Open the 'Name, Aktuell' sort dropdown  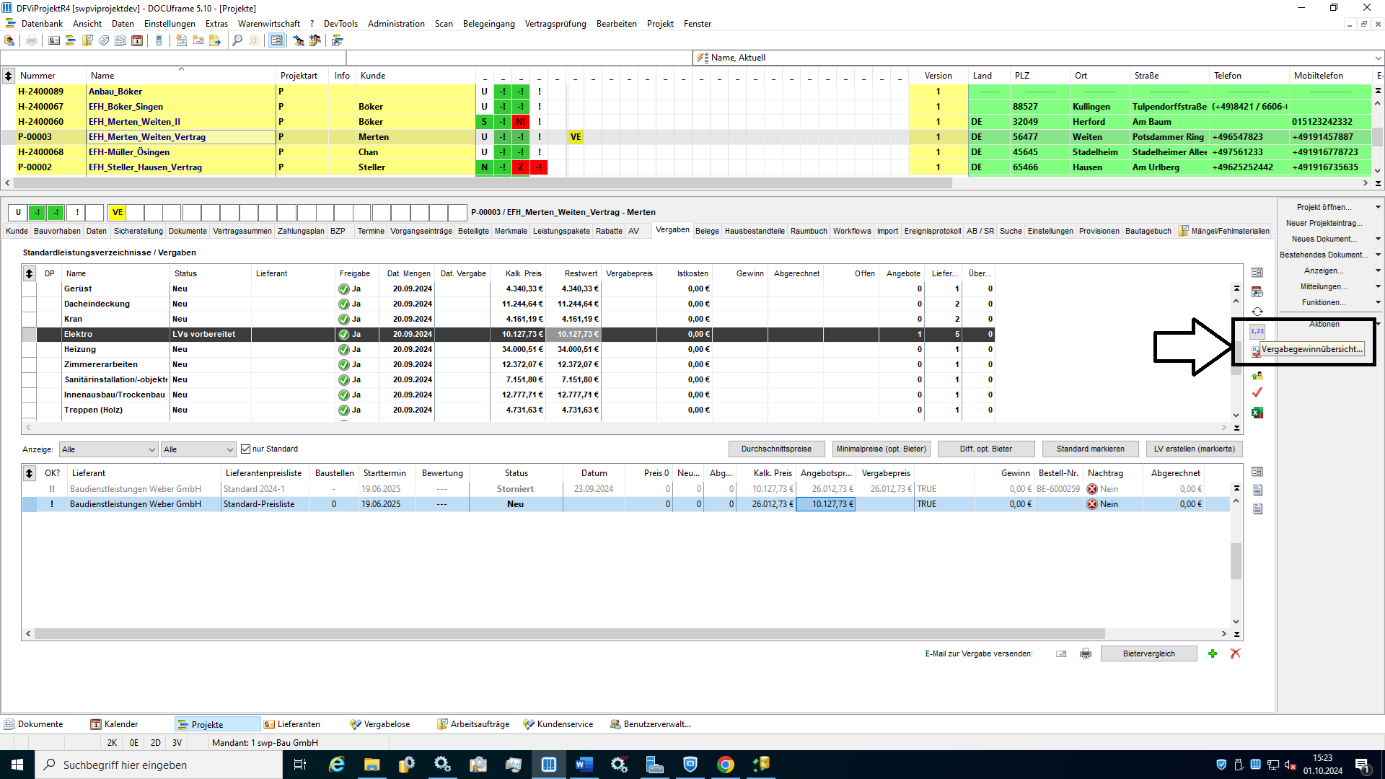coord(1378,58)
